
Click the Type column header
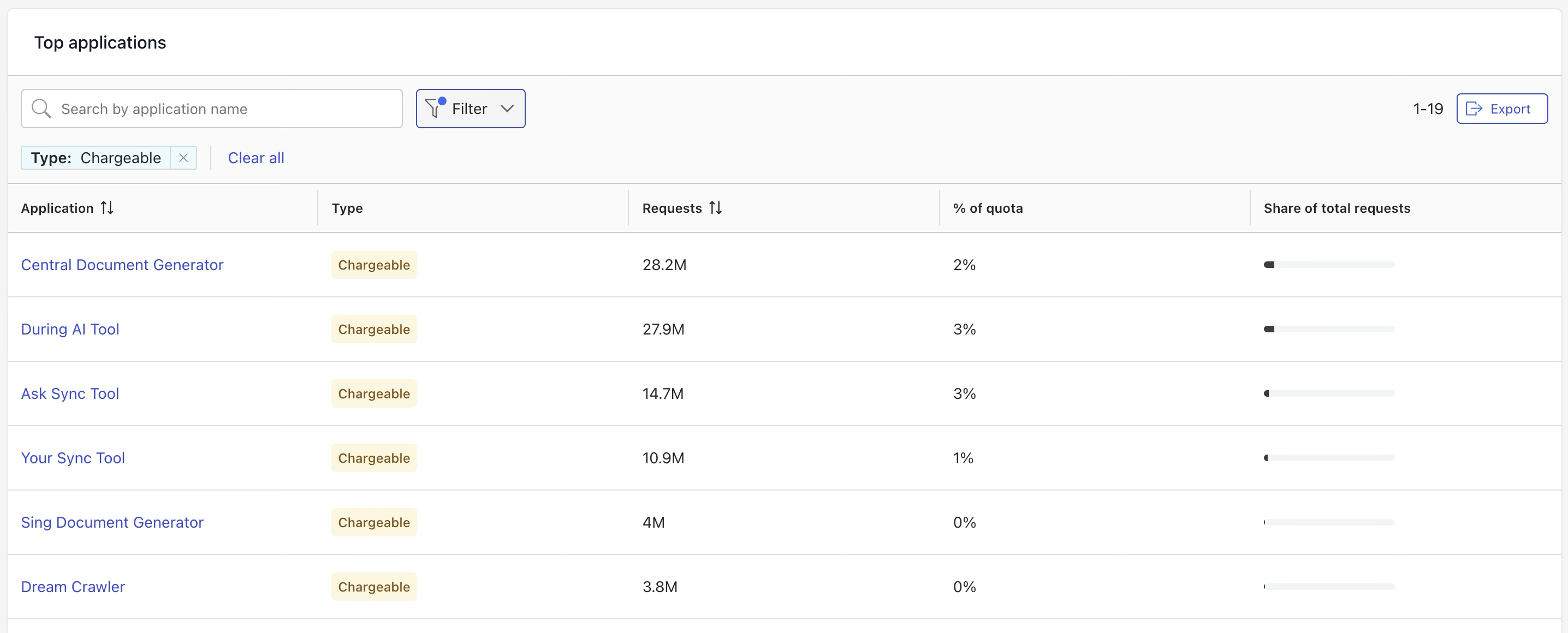click(x=347, y=208)
